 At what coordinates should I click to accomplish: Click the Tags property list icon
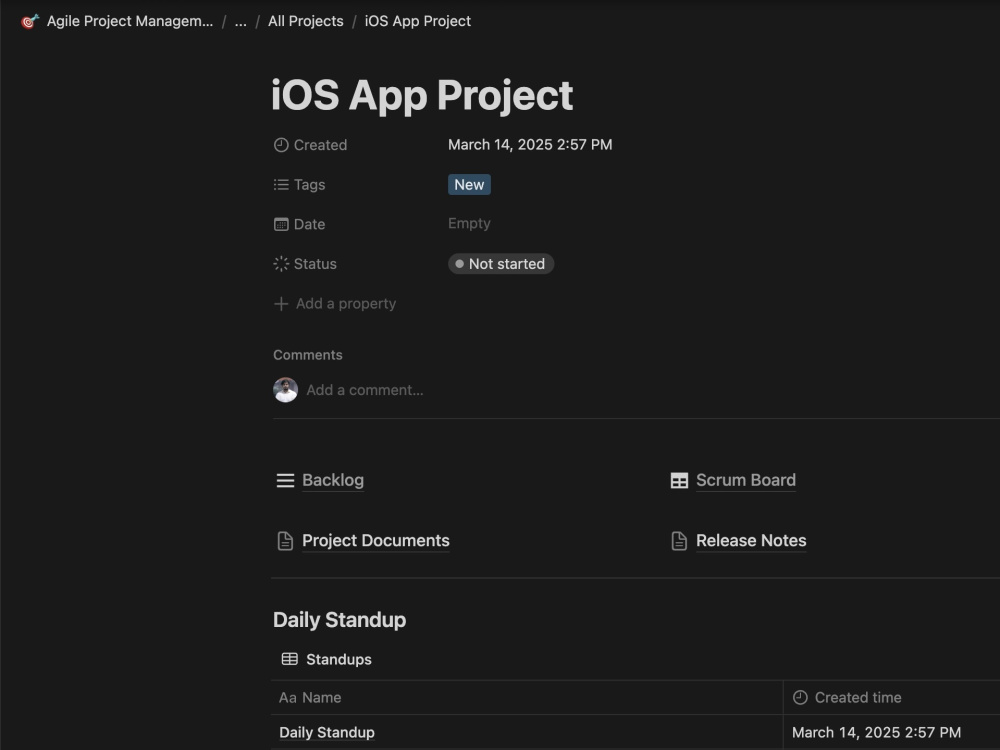281,184
